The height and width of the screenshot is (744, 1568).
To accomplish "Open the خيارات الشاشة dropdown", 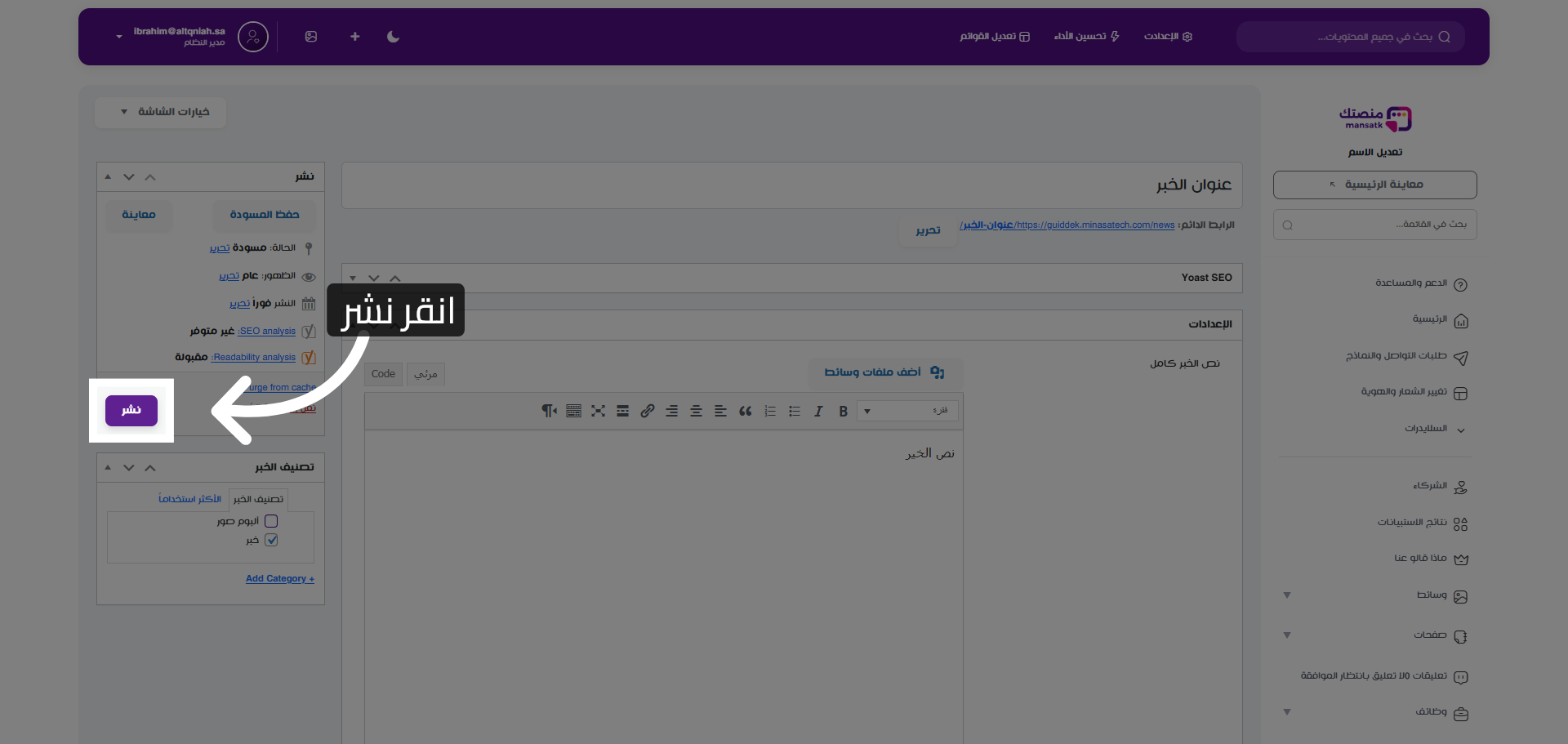I will pyautogui.click(x=160, y=112).
